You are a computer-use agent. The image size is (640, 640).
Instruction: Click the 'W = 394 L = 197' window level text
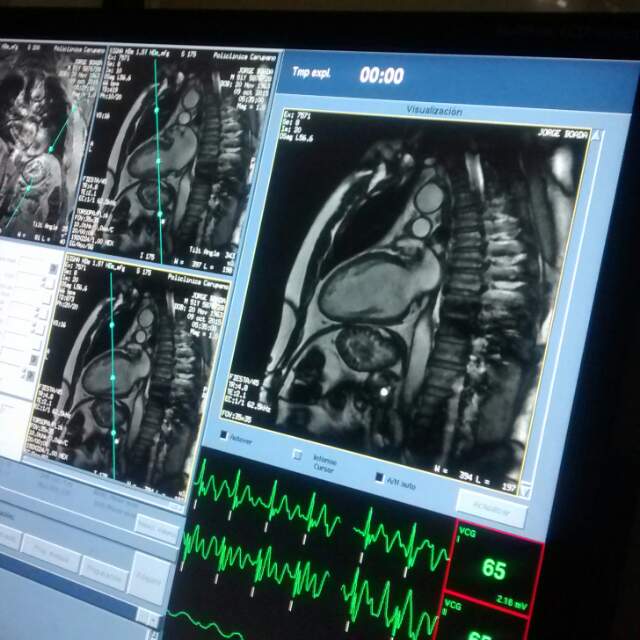476,477
